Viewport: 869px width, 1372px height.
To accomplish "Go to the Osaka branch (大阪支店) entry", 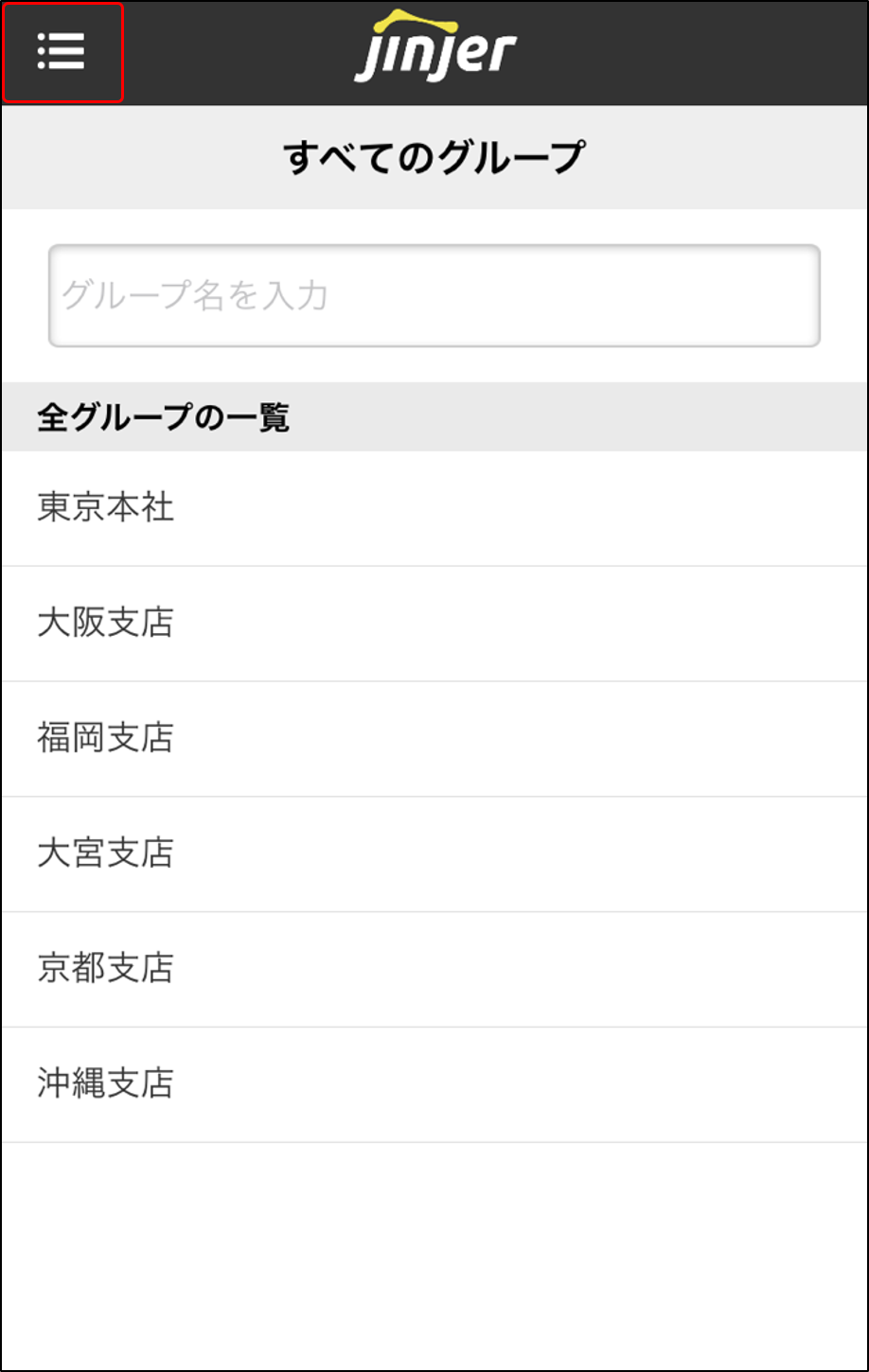I will click(x=434, y=624).
